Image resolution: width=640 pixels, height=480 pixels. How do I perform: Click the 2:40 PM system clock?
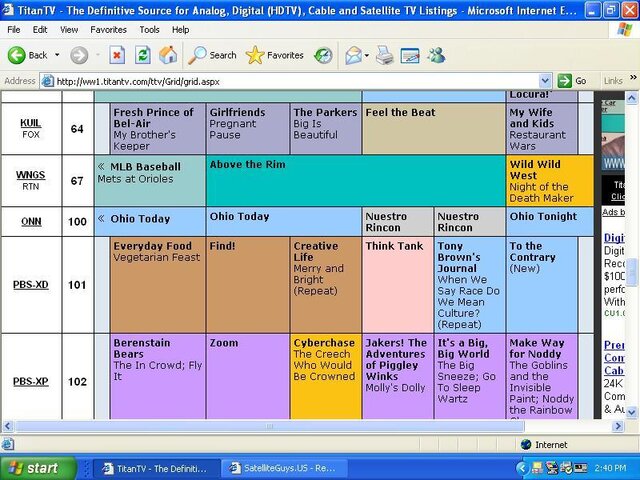click(610, 468)
